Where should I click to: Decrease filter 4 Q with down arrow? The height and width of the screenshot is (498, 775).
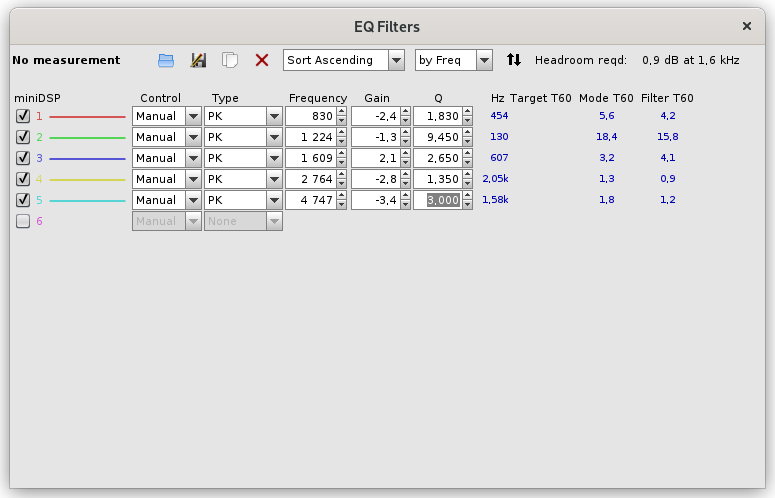pyautogui.click(x=468, y=184)
